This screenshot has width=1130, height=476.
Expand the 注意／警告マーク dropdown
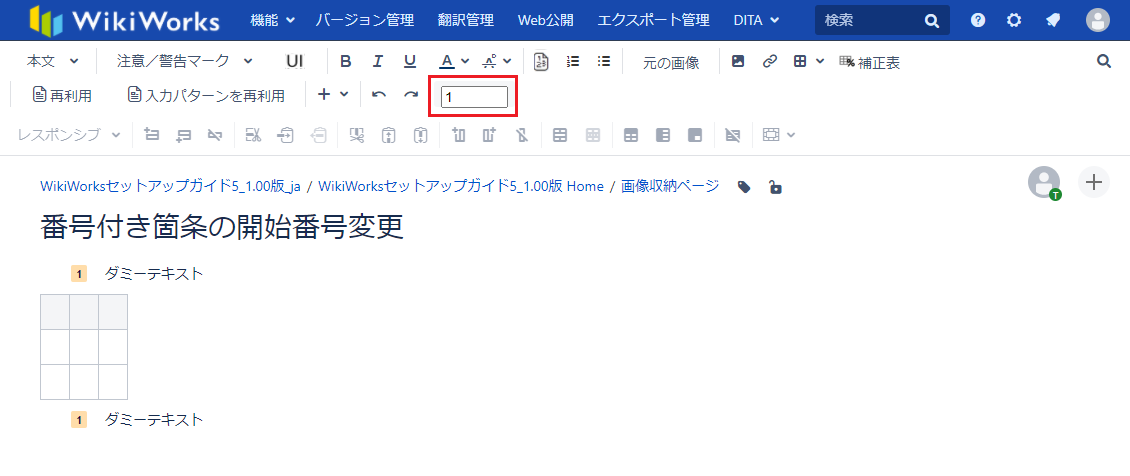(184, 62)
